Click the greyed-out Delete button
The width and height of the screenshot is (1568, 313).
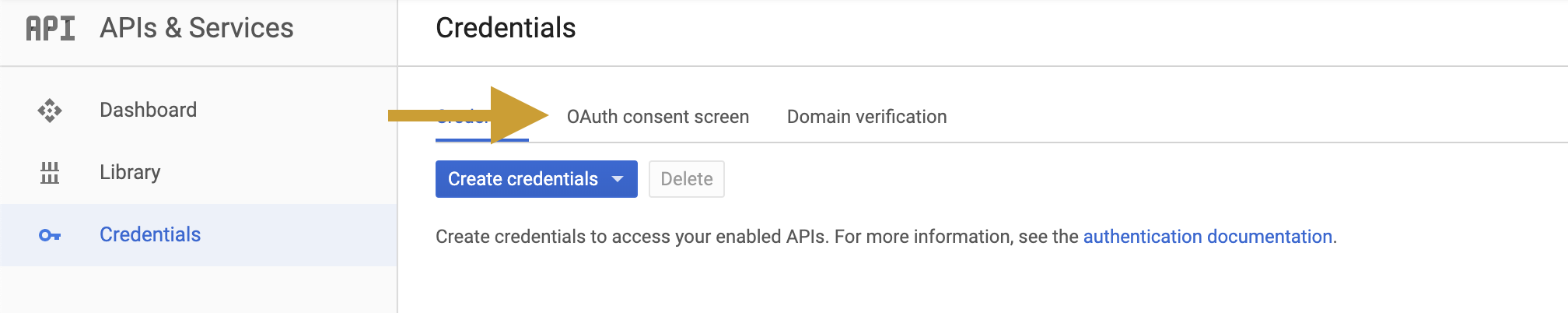tap(686, 179)
